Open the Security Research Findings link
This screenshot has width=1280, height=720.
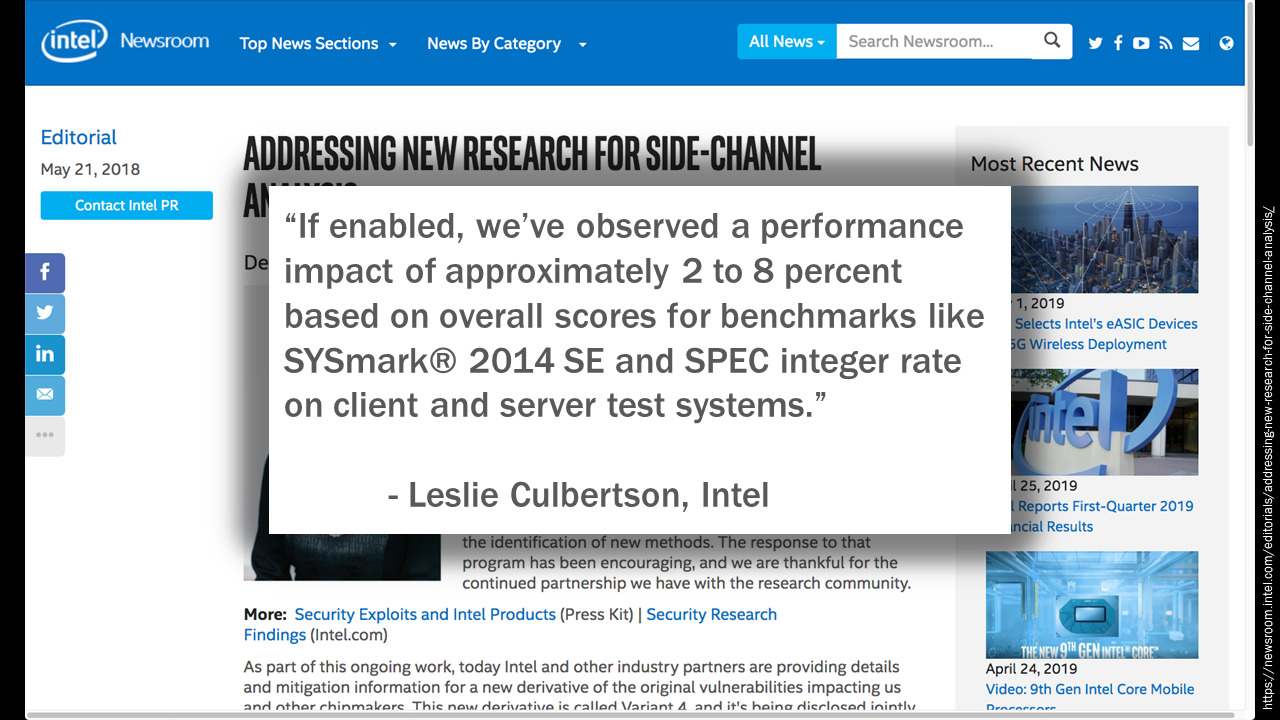[510, 624]
